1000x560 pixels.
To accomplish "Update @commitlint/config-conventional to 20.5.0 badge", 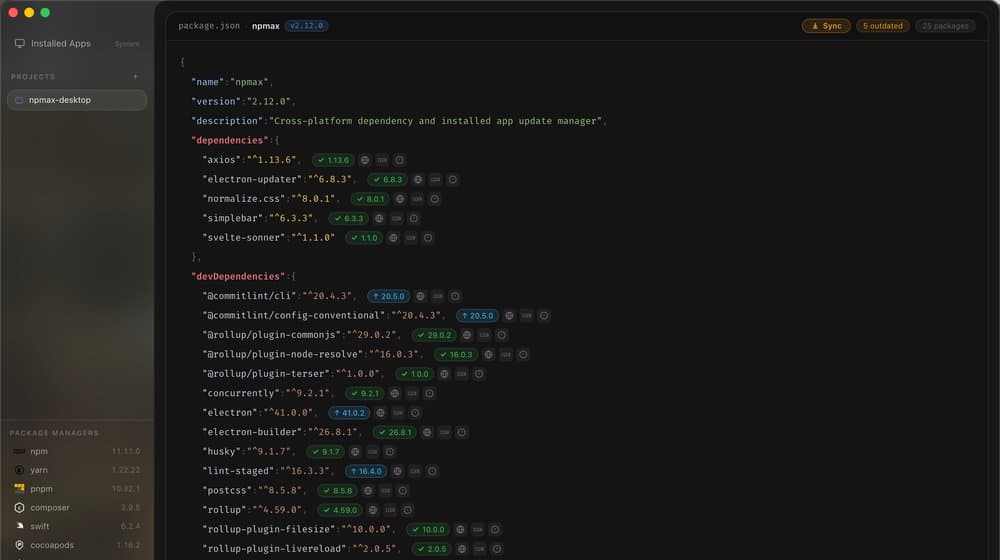I will (477, 316).
